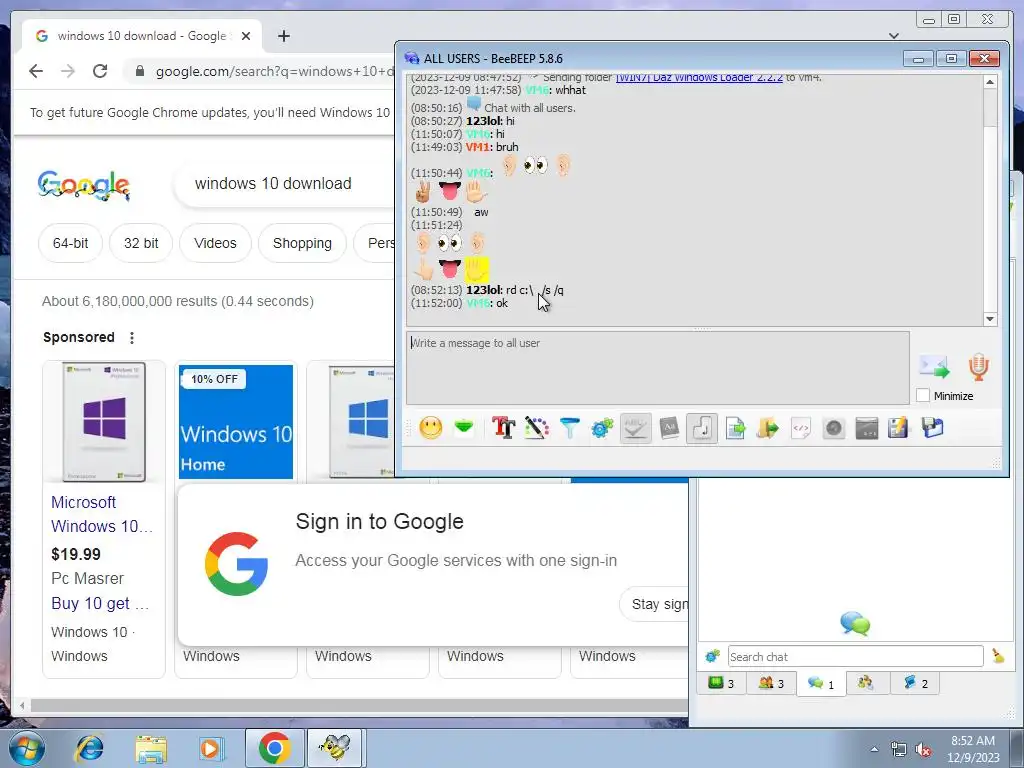This screenshot has width=1024, height=768.
Task: Switch to the green screen tab with 3
Action: tap(722, 683)
